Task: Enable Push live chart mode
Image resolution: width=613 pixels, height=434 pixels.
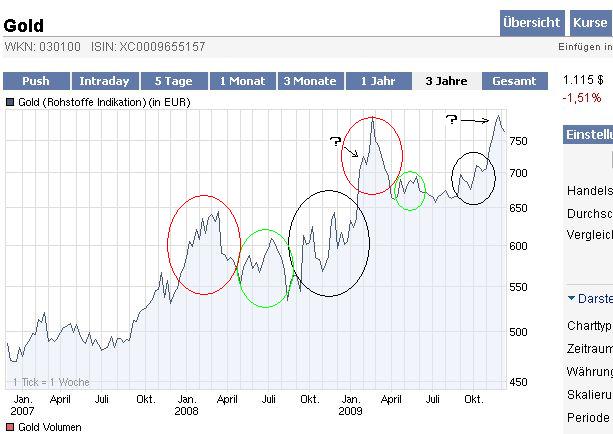Action: click(34, 81)
